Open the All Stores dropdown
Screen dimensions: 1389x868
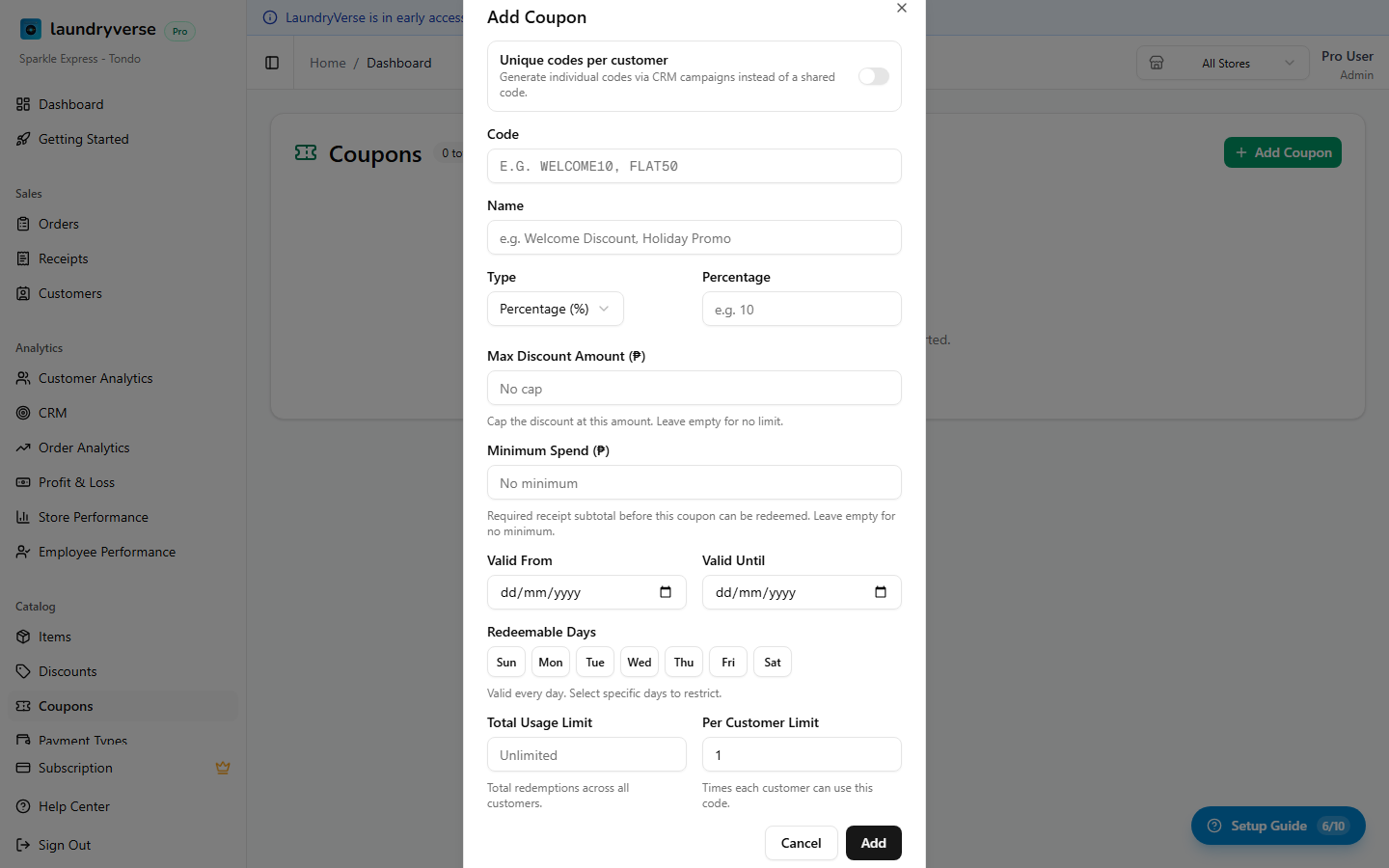(x=1223, y=63)
